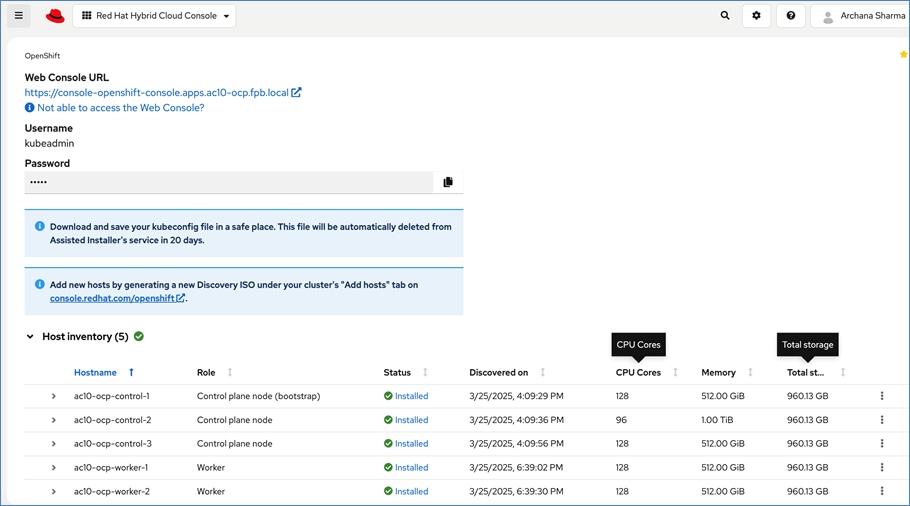This screenshot has width=910, height=506.
Task: Click the Memory column header
Action: tap(718, 373)
